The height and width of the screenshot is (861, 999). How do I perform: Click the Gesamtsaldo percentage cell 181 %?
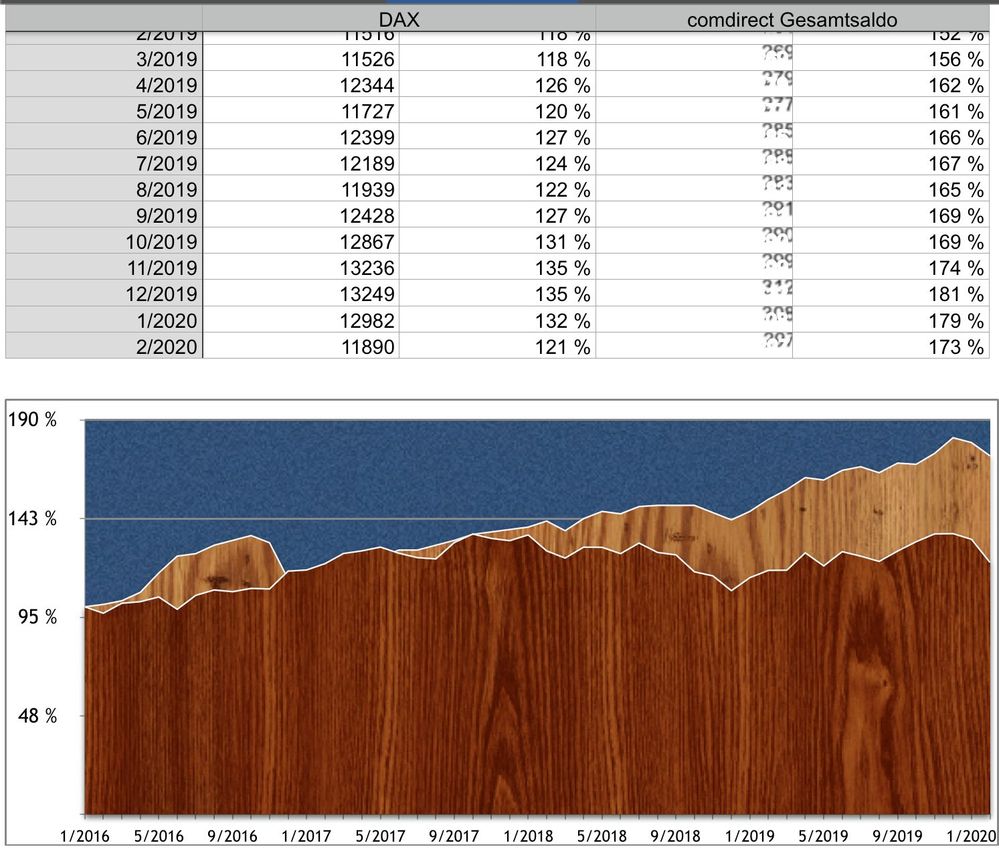890,294
